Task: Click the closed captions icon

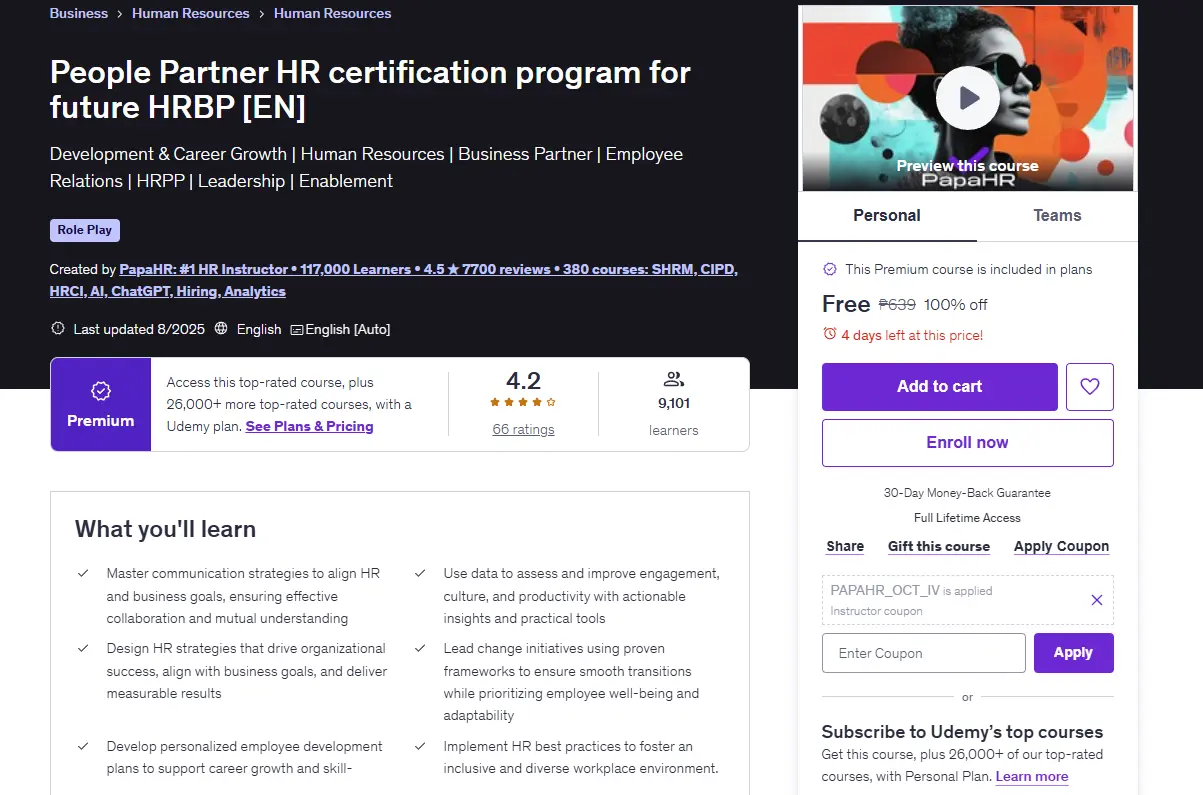Action: pos(296,329)
